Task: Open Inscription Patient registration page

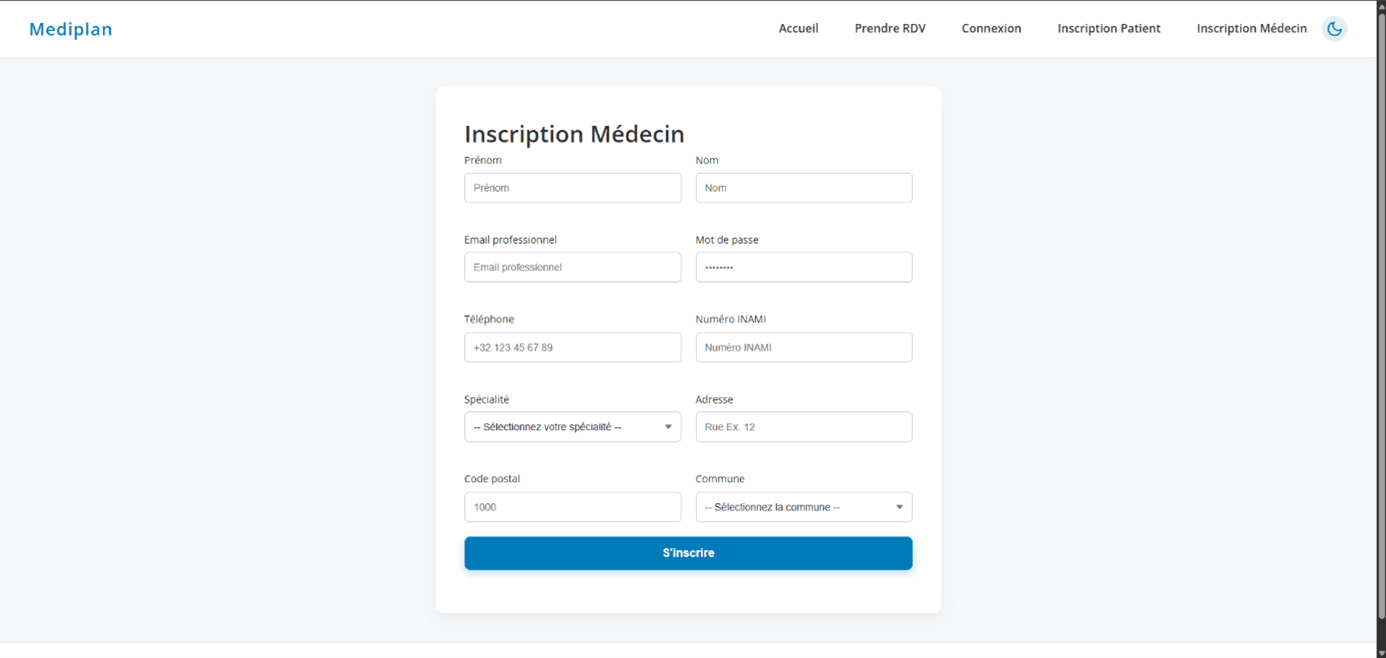Action: (x=1108, y=28)
